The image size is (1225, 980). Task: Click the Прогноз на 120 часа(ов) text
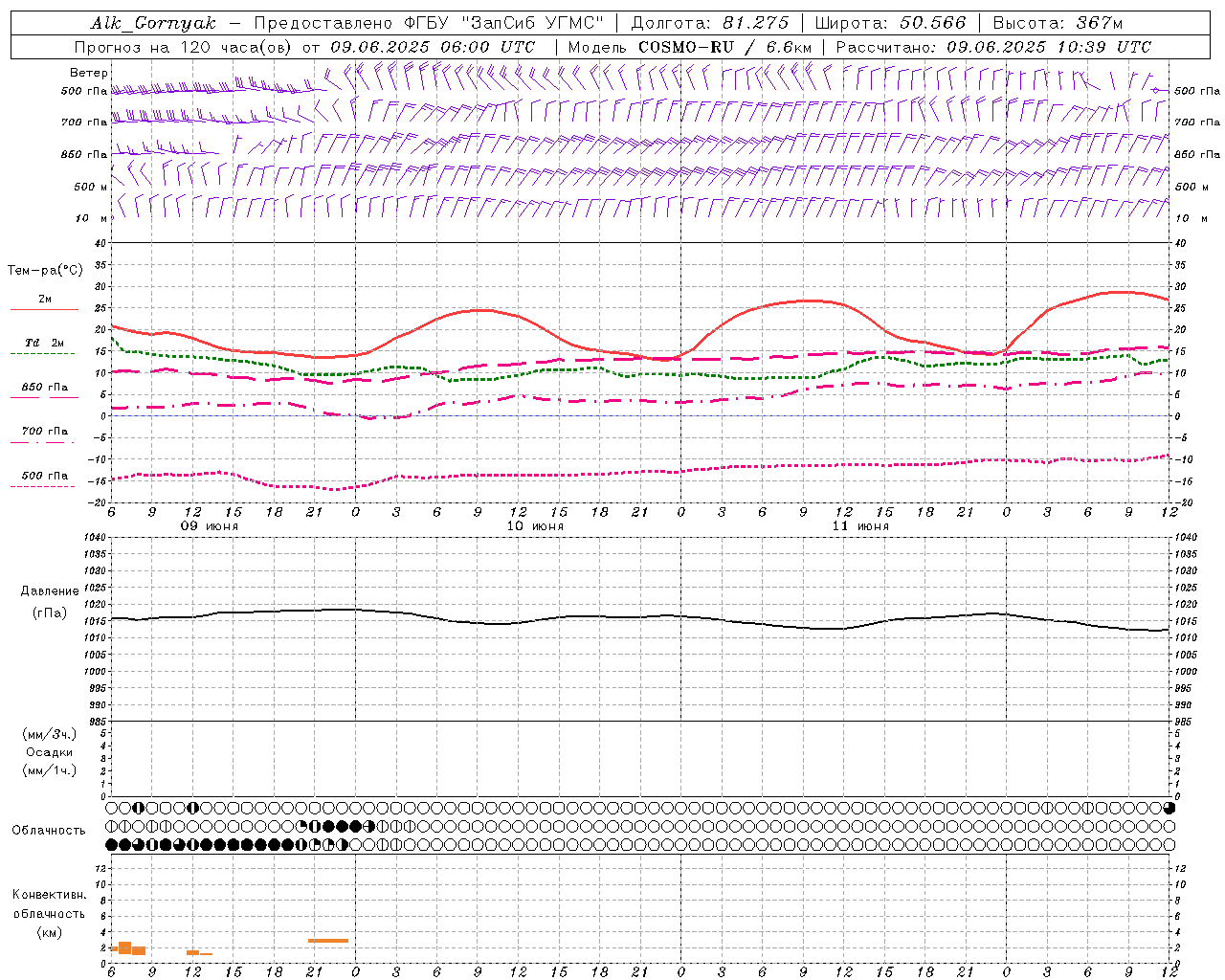[184, 47]
